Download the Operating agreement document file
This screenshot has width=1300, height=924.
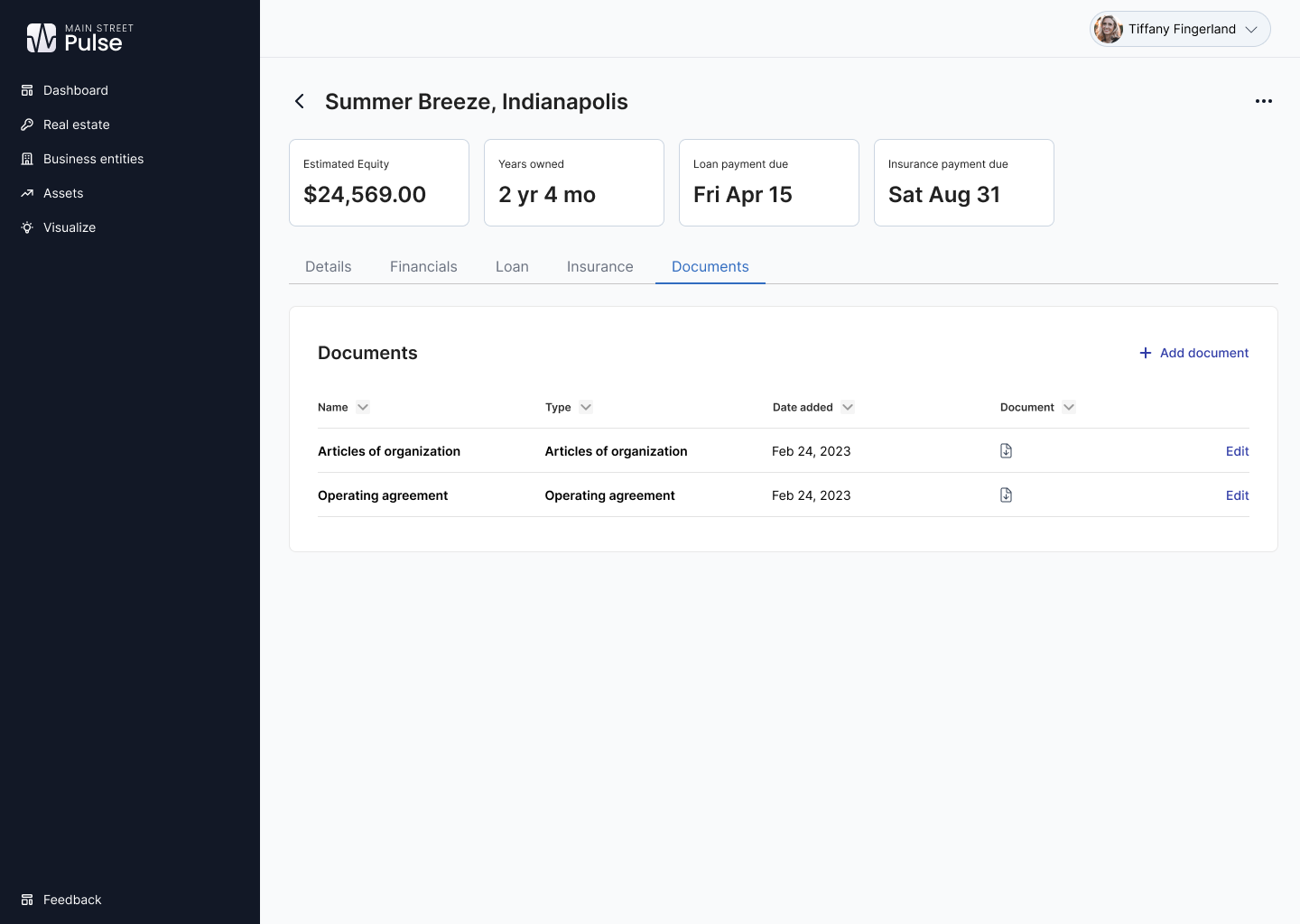point(1006,494)
